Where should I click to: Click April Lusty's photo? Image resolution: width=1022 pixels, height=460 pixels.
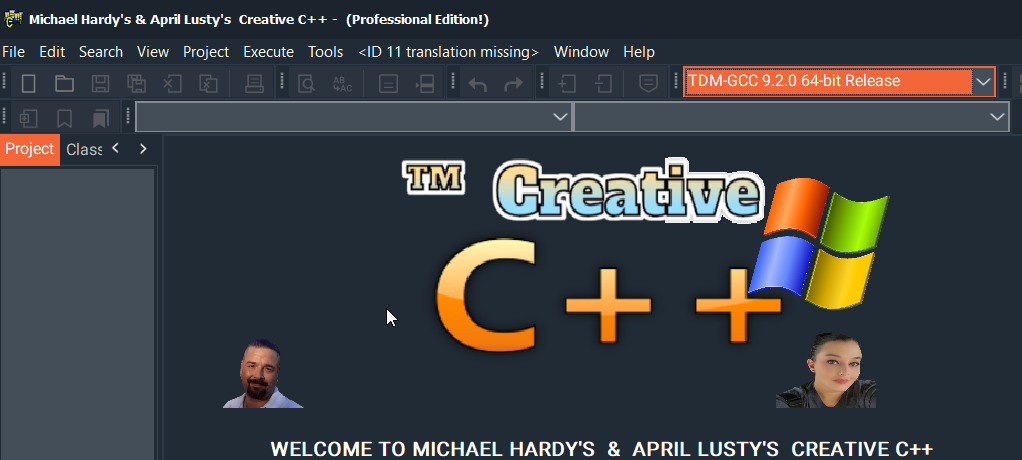[x=826, y=371]
